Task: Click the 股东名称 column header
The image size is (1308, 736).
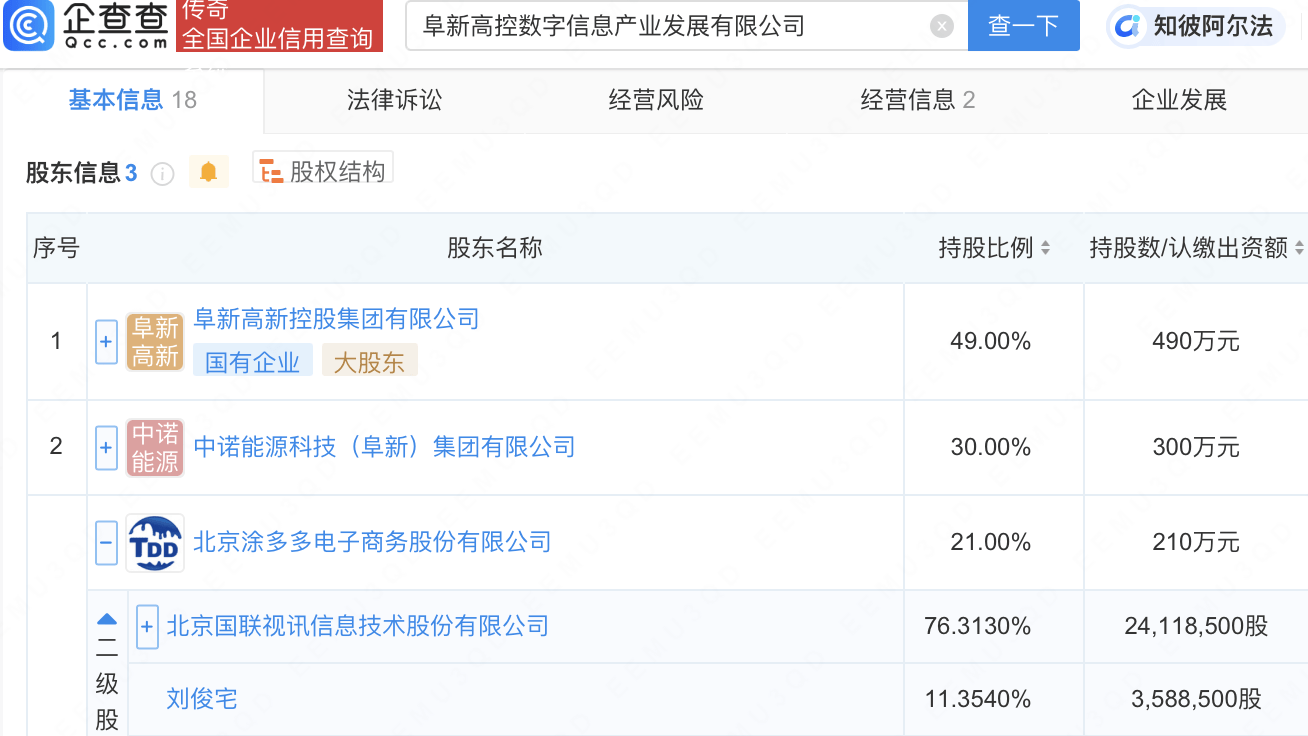Action: (x=495, y=248)
